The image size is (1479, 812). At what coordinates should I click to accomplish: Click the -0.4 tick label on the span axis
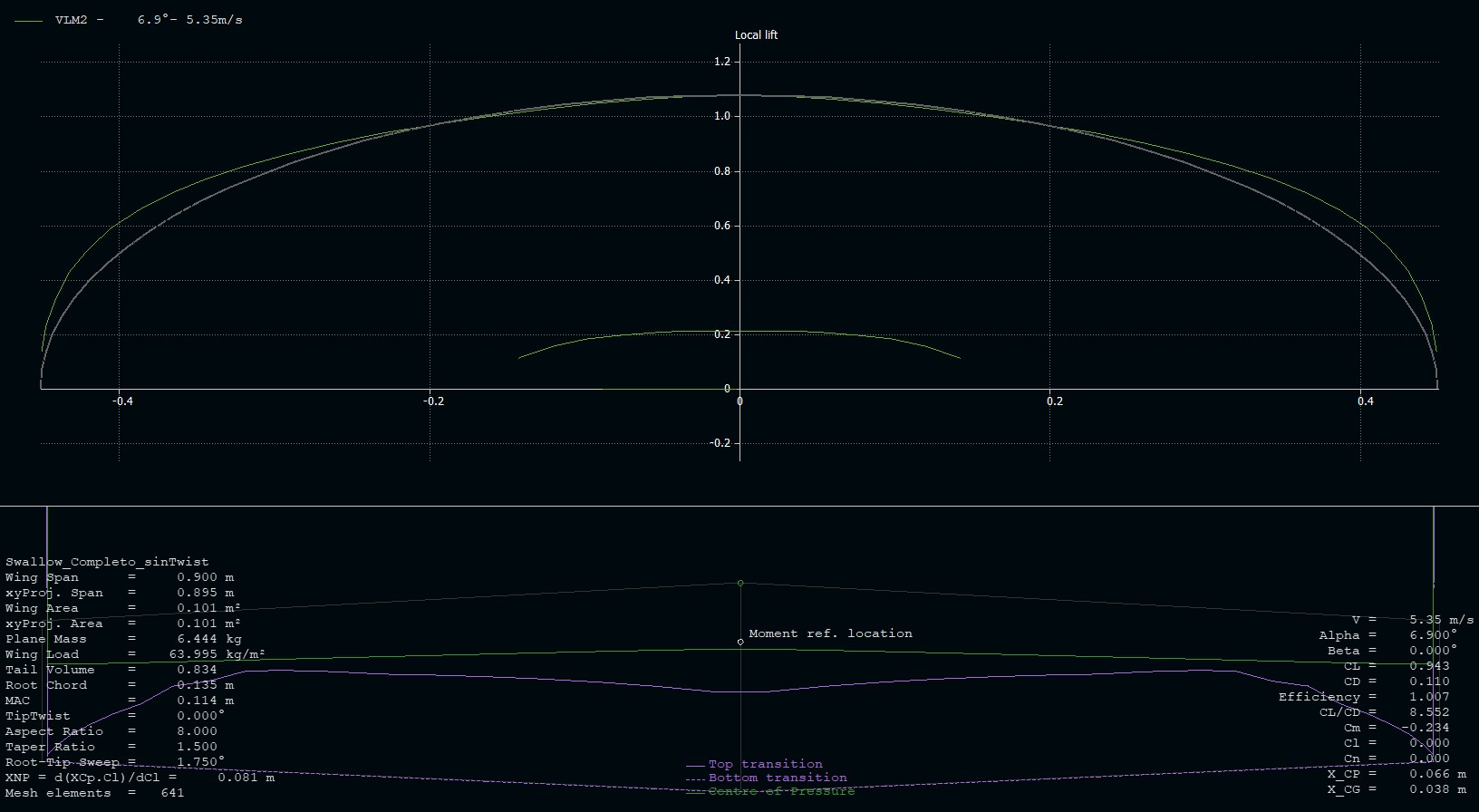(x=122, y=401)
